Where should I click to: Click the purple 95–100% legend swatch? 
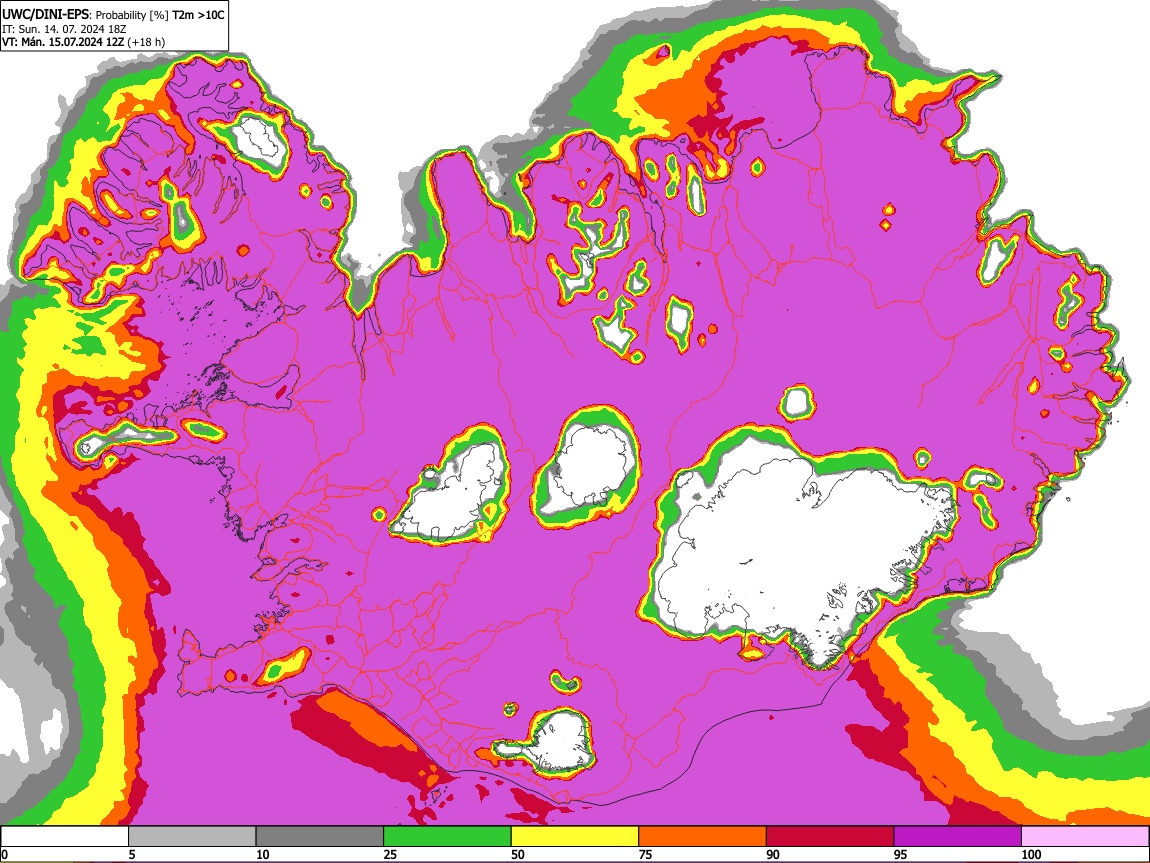coord(958,836)
